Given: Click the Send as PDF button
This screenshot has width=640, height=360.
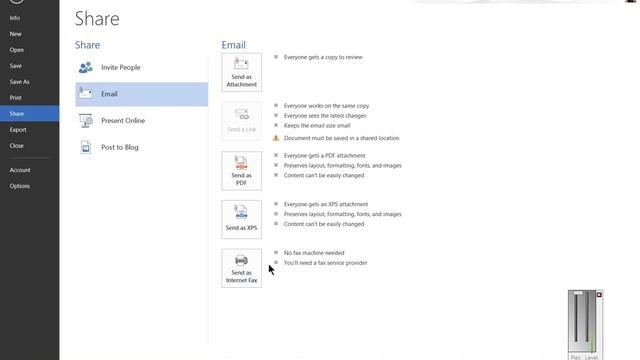Looking at the screenshot, I should tap(242, 171).
